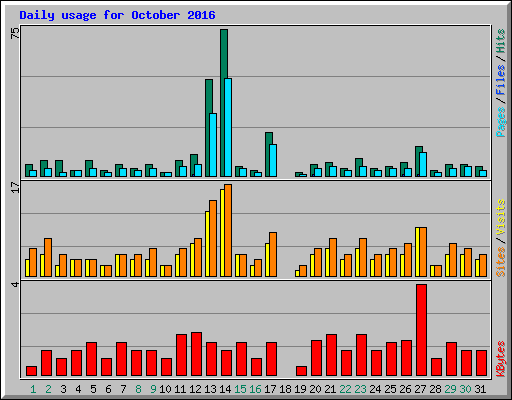Click the cyan Files bar for day 14
The width and height of the screenshot is (512, 400).
228,127
